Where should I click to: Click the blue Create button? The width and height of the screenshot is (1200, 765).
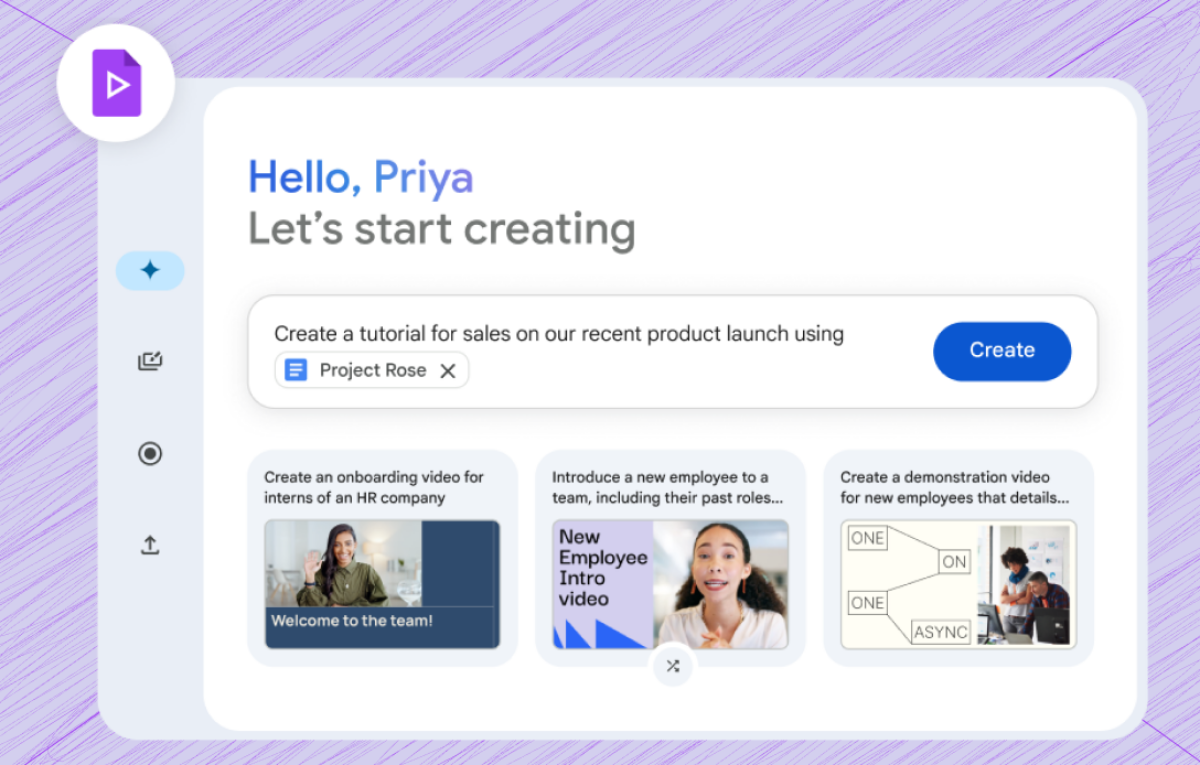pos(1002,351)
